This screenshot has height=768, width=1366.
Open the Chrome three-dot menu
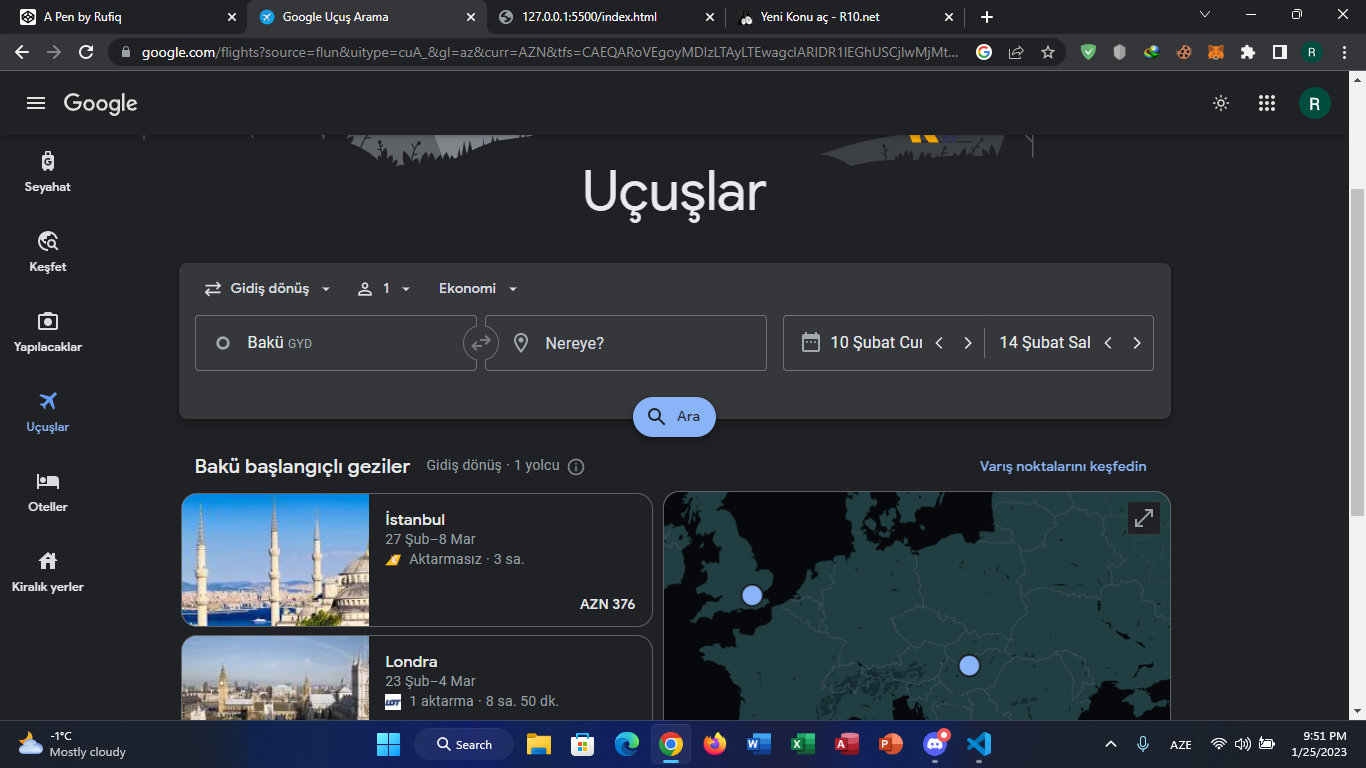1343,52
